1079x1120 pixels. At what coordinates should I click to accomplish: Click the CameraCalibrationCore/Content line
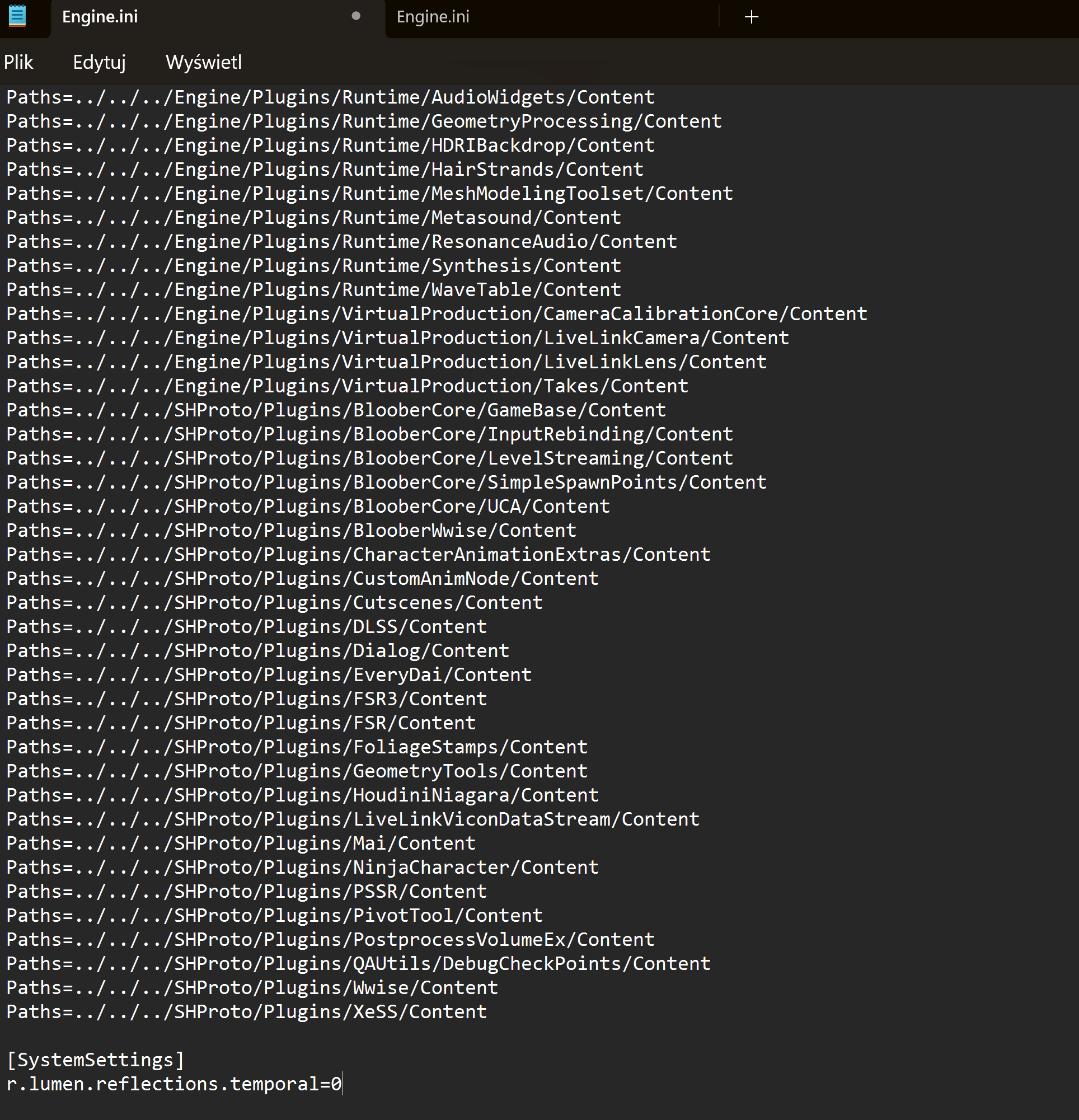[437, 313]
